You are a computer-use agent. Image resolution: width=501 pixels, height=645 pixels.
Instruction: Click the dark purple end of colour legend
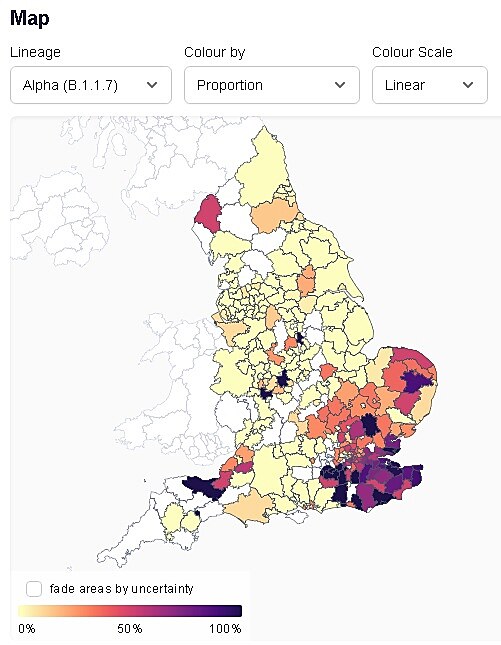click(x=234, y=611)
